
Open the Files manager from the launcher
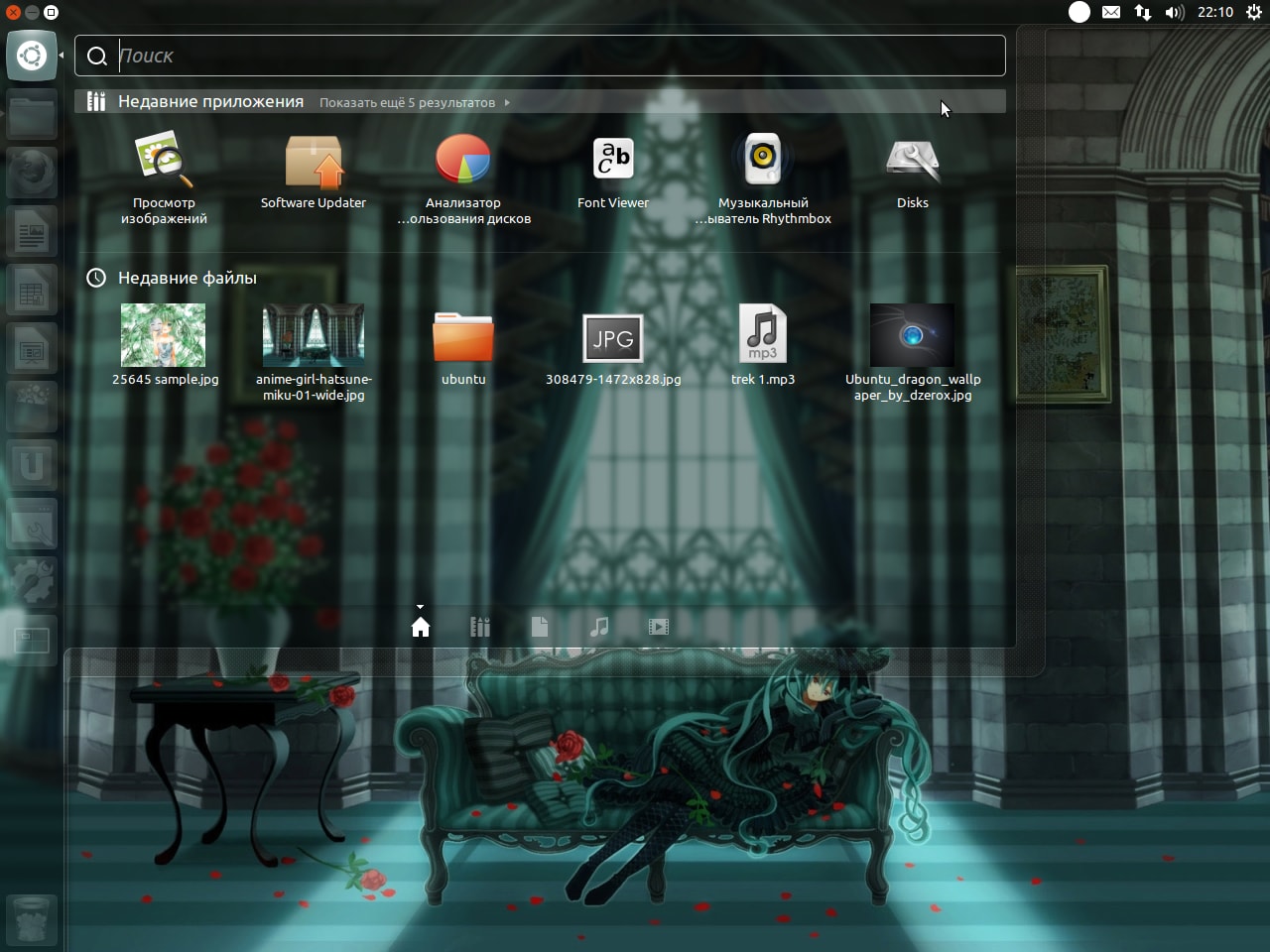tap(32, 116)
